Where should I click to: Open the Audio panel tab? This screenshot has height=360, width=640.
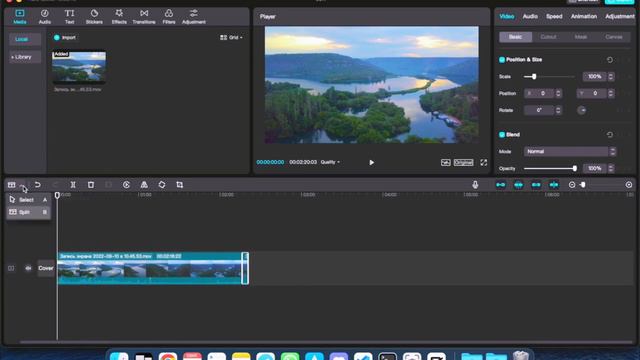click(44, 17)
